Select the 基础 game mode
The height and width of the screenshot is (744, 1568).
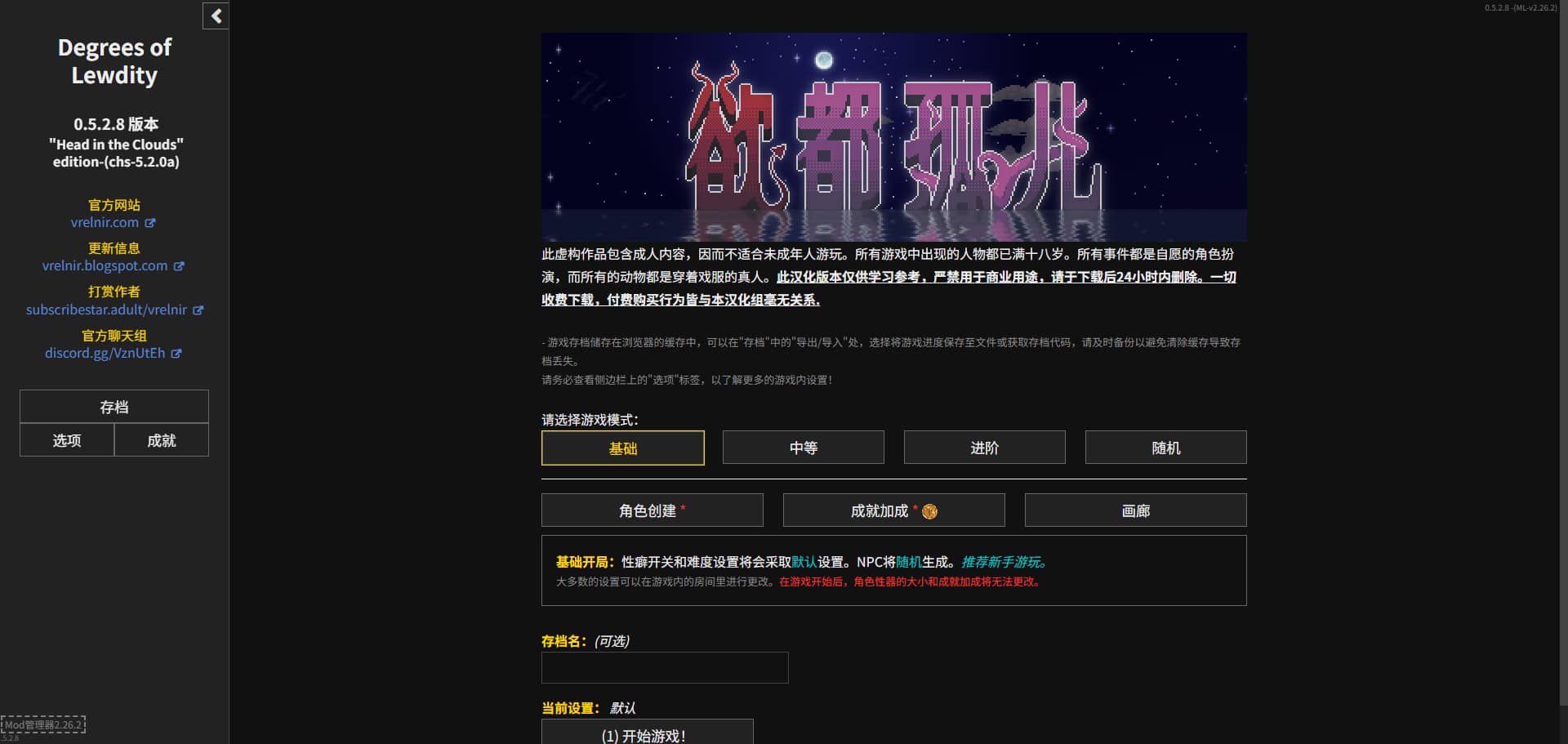622,448
